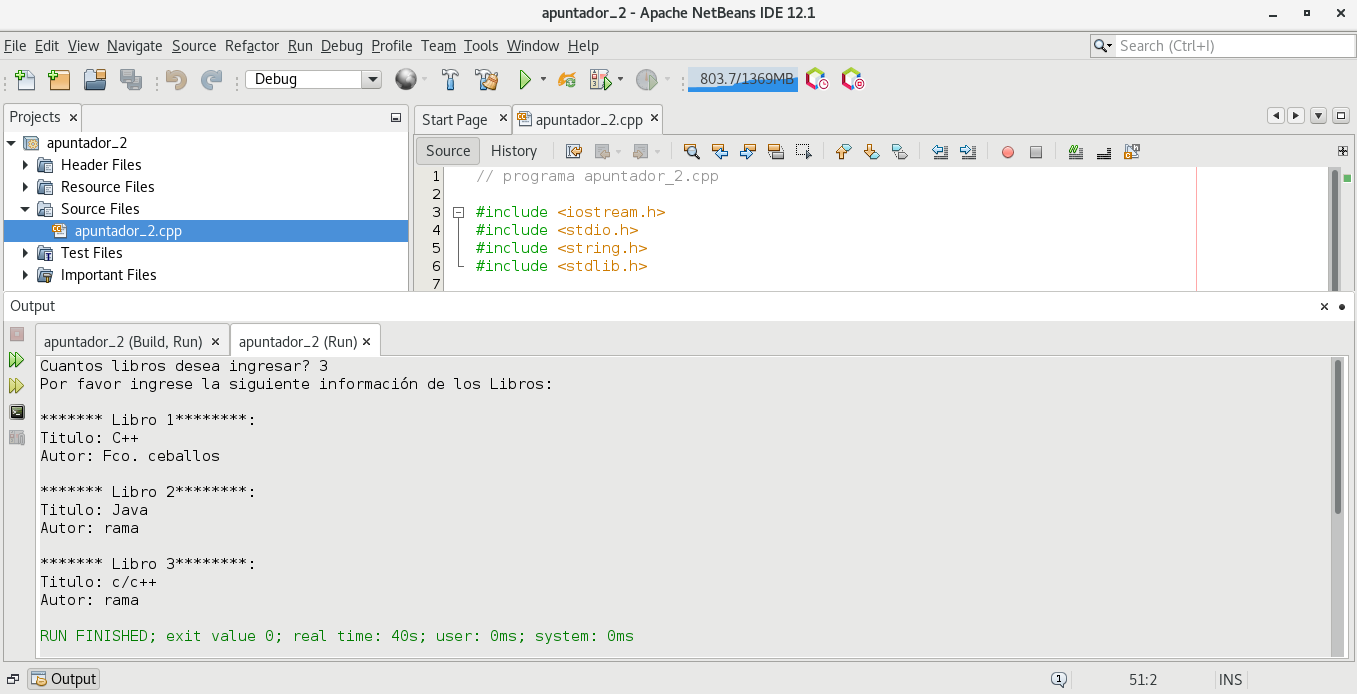
Task: Expand the Header Files tree node
Action: point(26,165)
